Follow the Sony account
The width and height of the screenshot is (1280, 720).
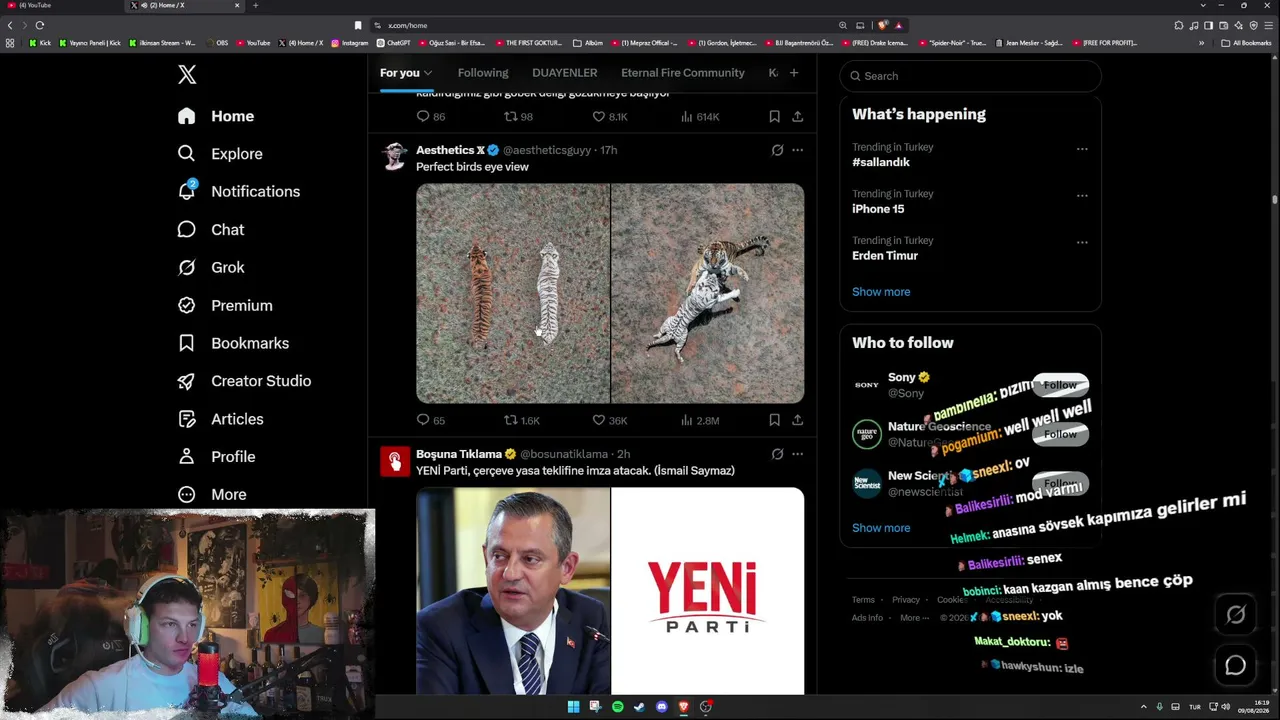click(1060, 385)
